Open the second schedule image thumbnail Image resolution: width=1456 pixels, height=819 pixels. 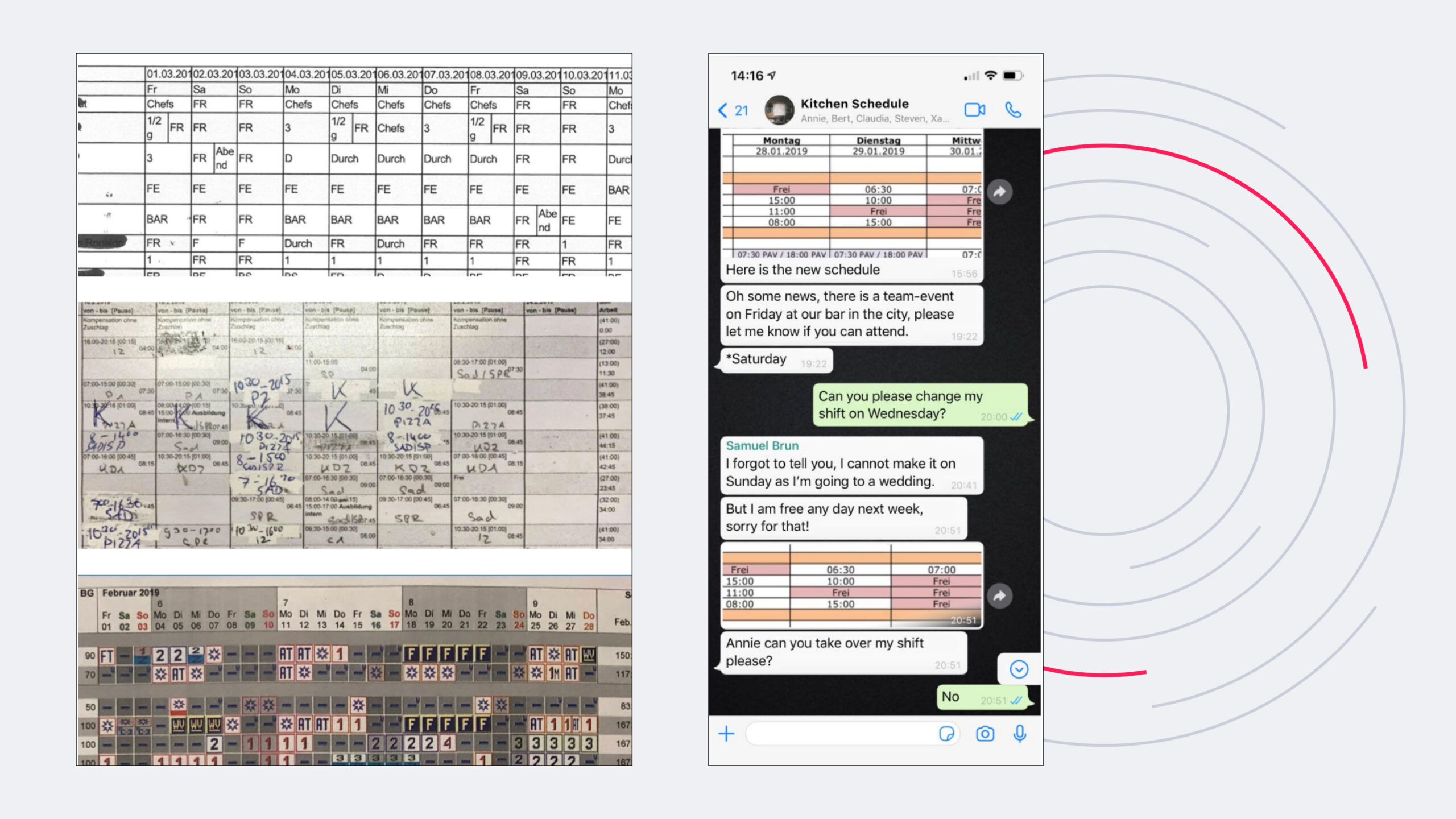(x=851, y=586)
